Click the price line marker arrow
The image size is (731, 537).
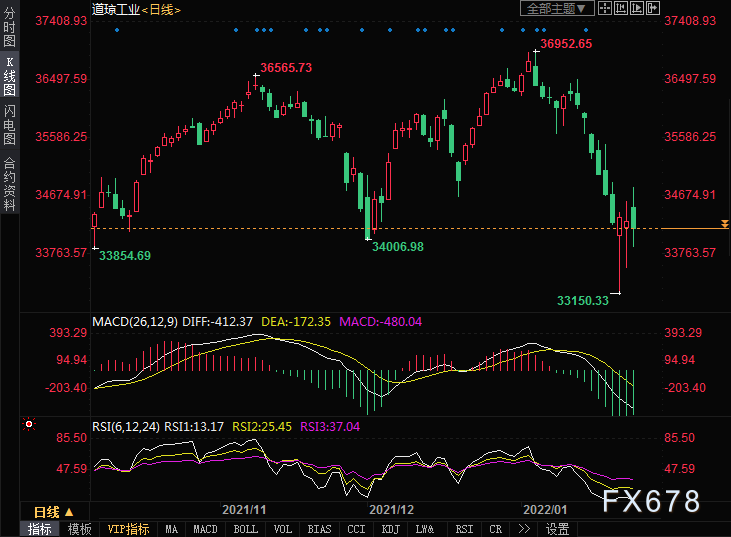click(724, 224)
